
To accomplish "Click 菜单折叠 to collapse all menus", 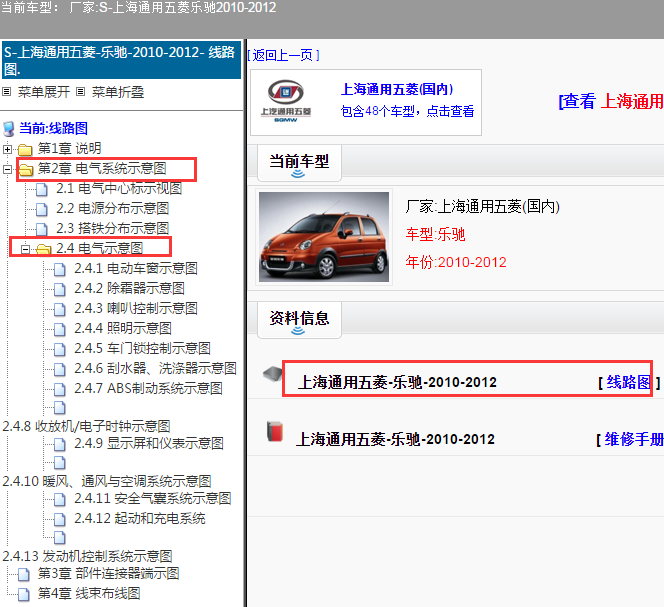I will tap(118, 91).
